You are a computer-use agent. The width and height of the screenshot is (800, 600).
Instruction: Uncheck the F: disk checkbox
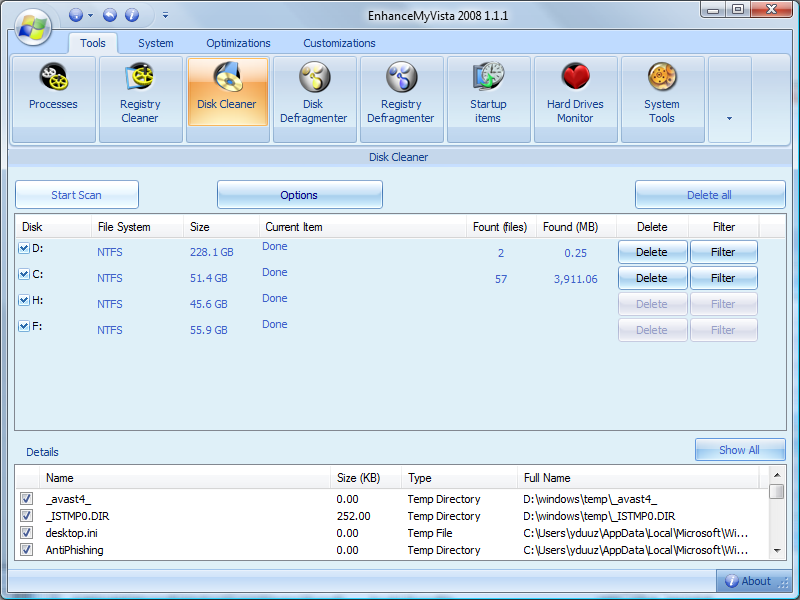[x=23, y=327]
